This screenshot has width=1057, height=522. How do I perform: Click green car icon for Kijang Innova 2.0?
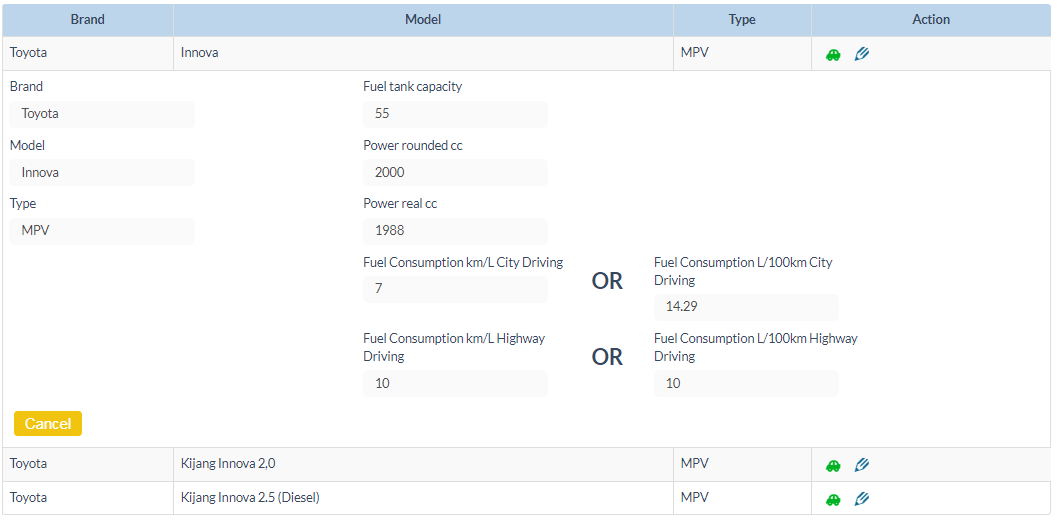tap(833, 465)
